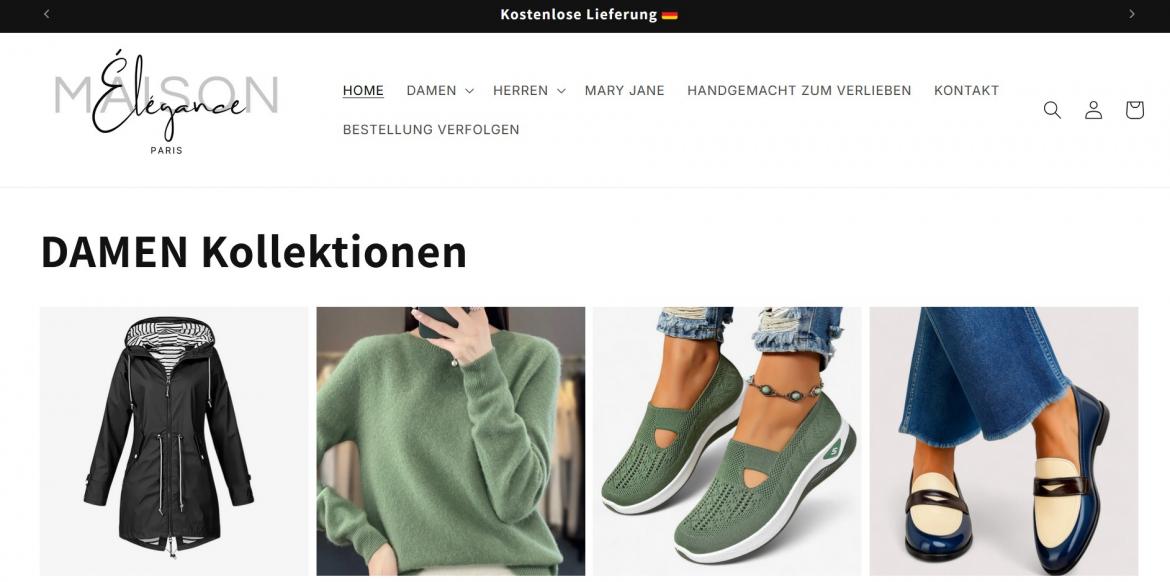Viewport: 1170px width, 582px height.
Task: Select the black hooded rain jacket thumbnail
Action: pos(174,441)
